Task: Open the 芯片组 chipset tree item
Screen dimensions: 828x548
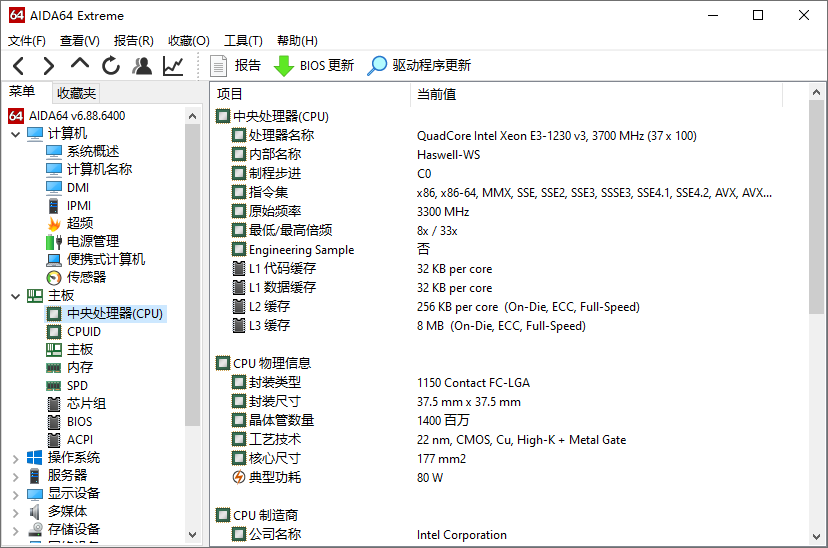Action: pyautogui.click(x=76, y=403)
